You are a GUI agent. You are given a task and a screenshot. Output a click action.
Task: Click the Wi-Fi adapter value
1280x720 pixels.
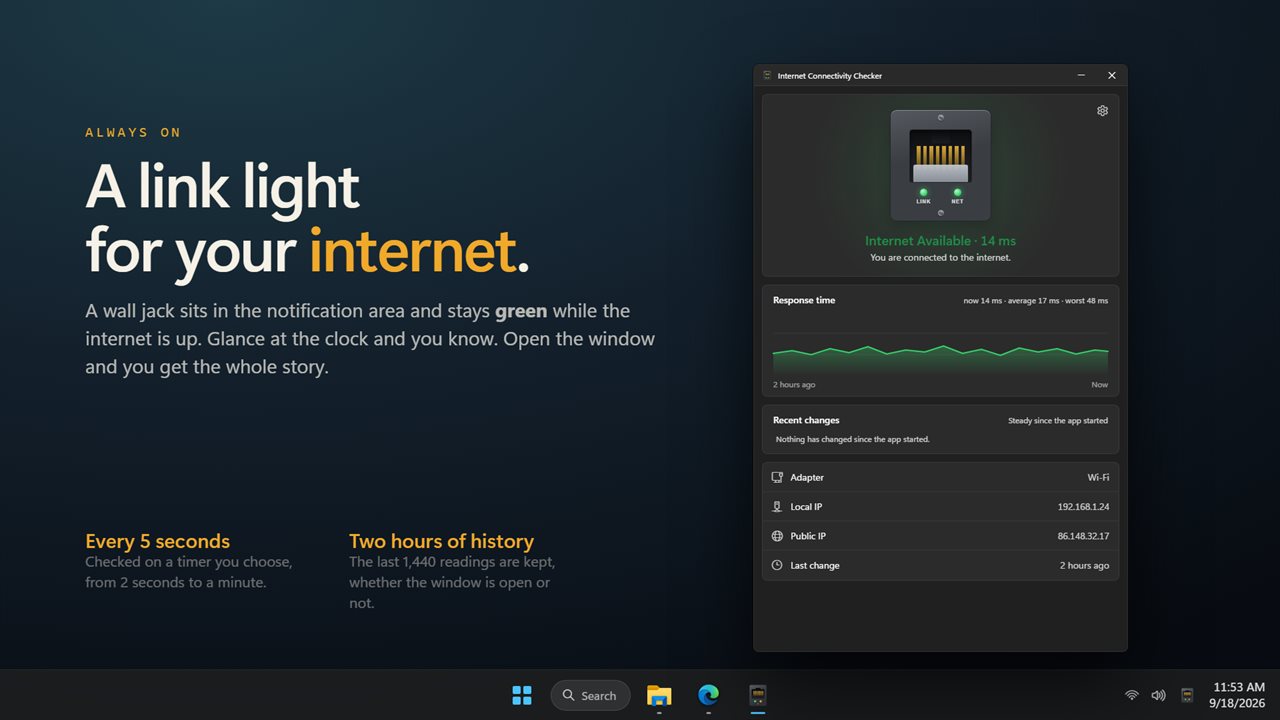tap(1098, 478)
